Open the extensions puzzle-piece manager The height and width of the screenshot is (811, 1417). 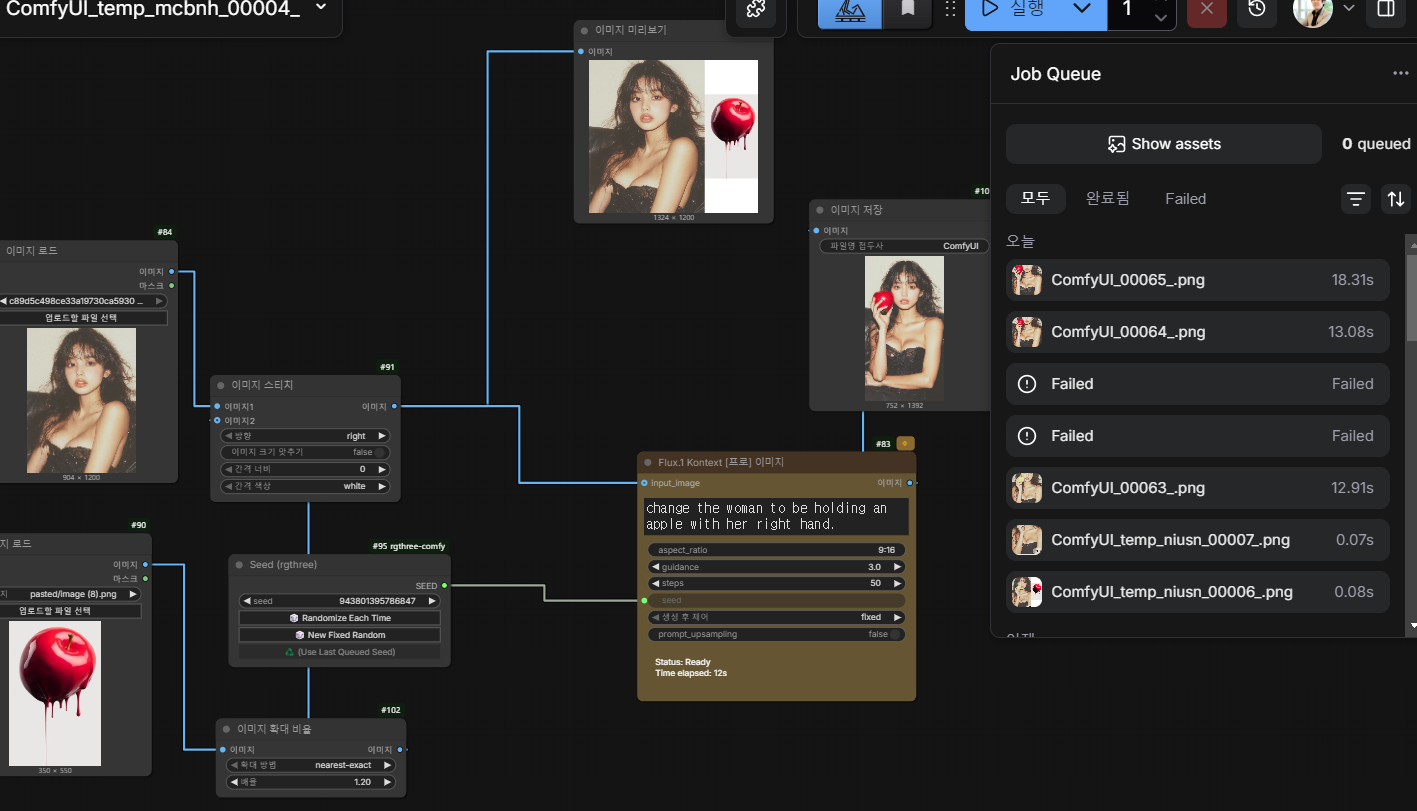coord(756,10)
